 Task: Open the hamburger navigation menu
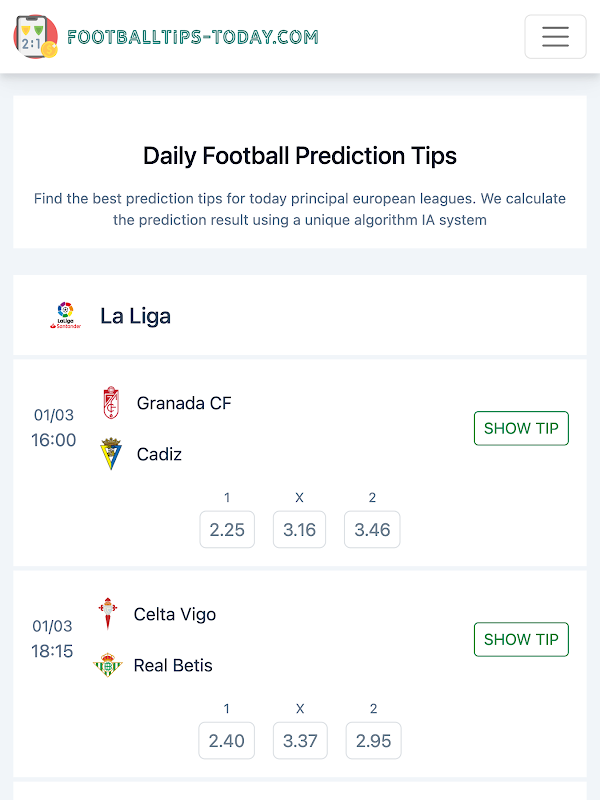(x=555, y=37)
